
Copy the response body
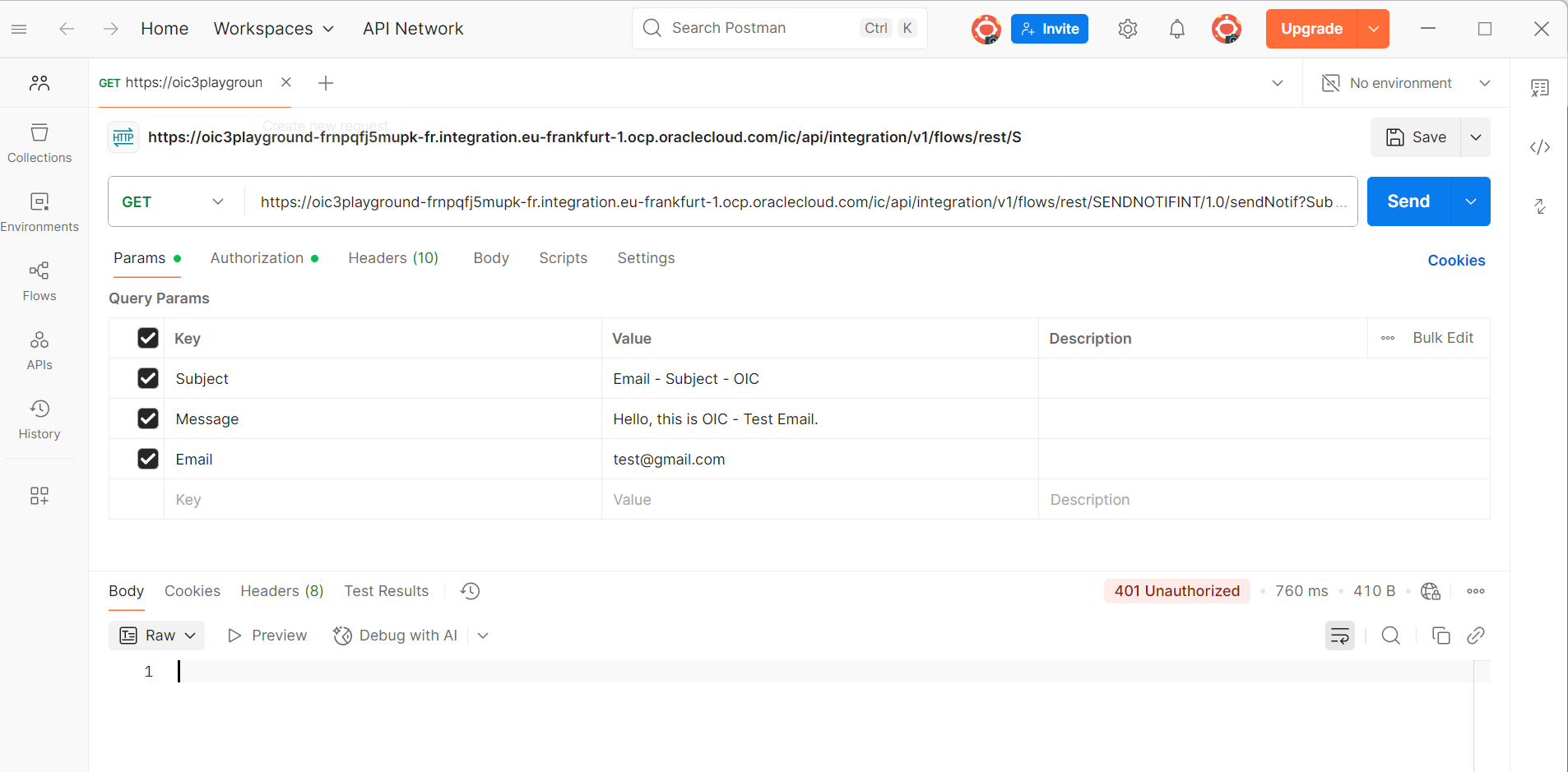[x=1441, y=636]
